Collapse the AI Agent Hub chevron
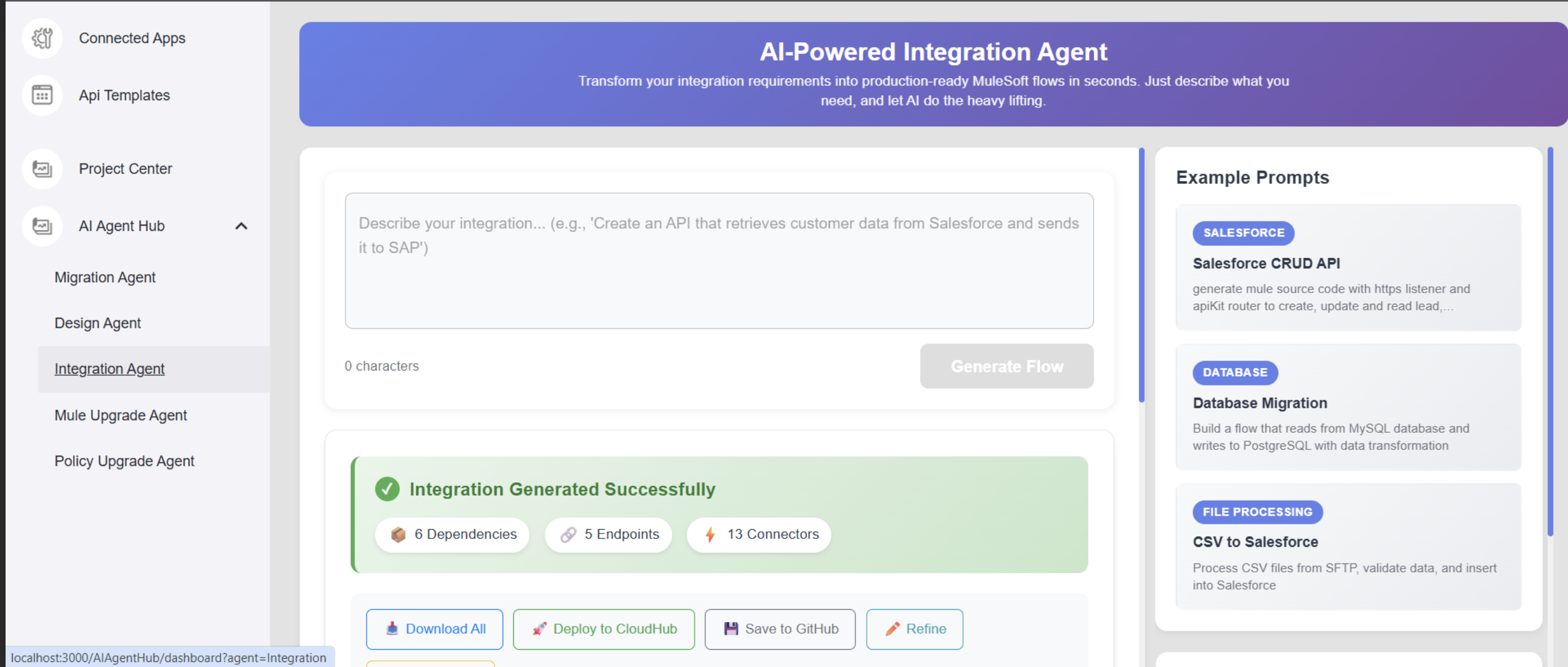The image size is (1568, 667). pos(241,226)
